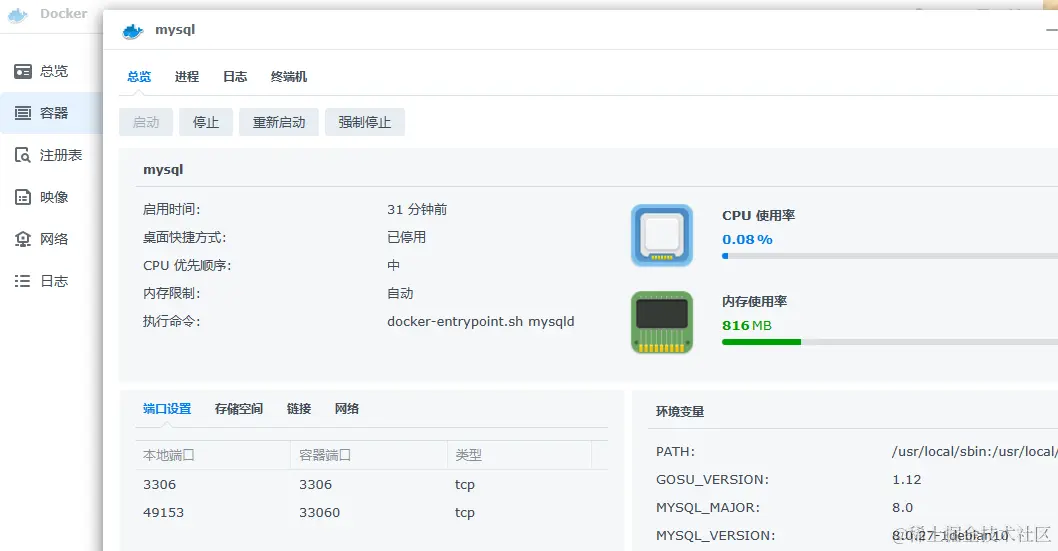Click the CPU usage progress bar
Image resolution: width=1058 pixels, height=551 pixels.
click(890, 256)
